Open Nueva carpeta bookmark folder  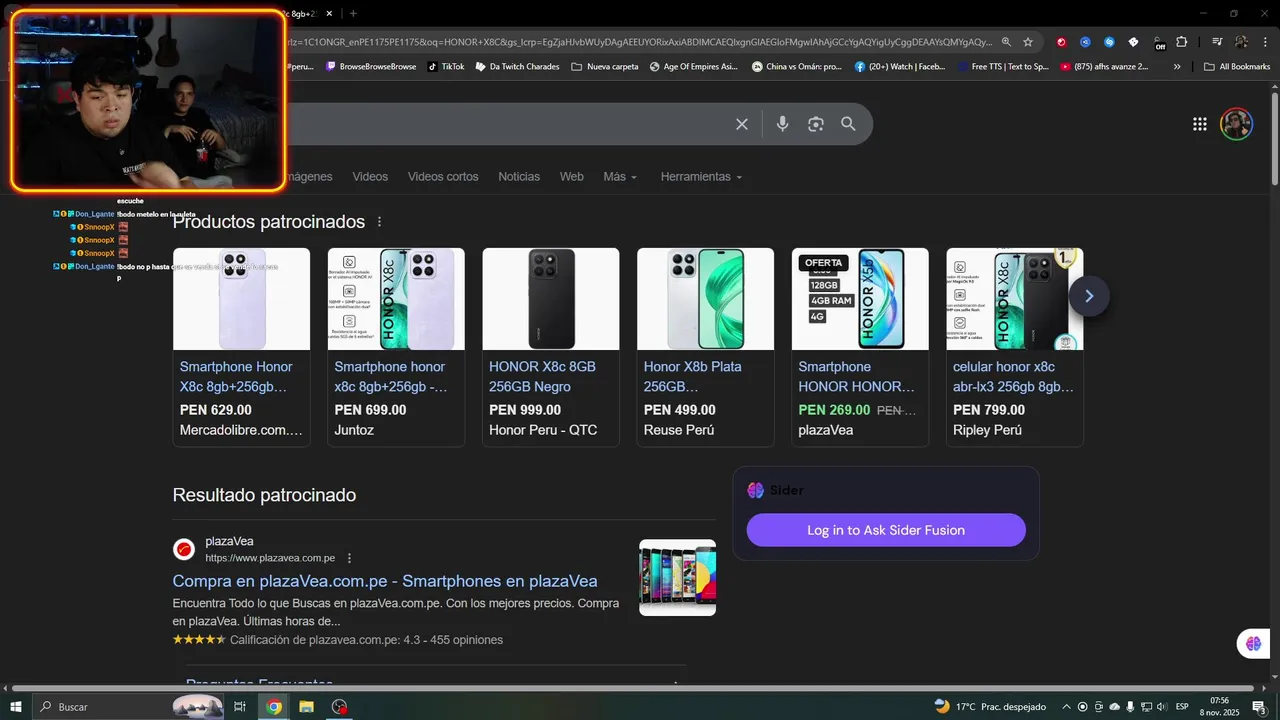point(605,67)
